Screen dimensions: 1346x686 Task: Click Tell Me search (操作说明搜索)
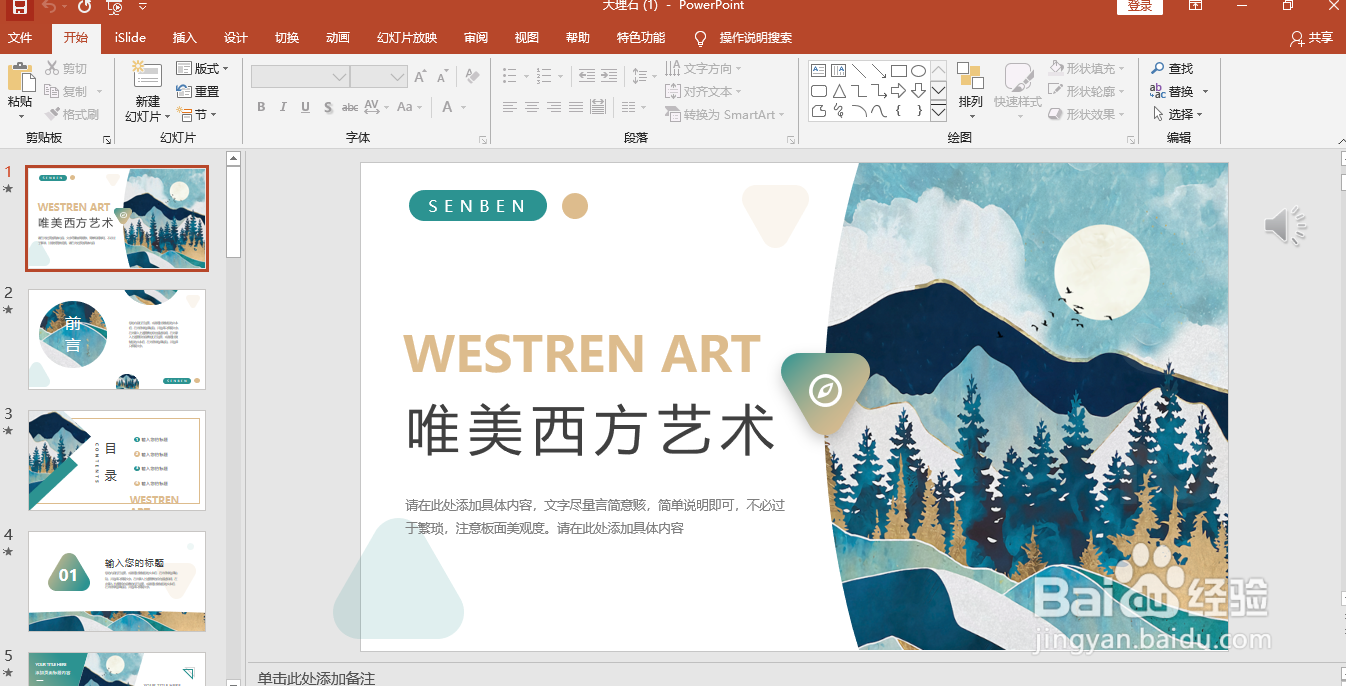click(x=743, y=38)
